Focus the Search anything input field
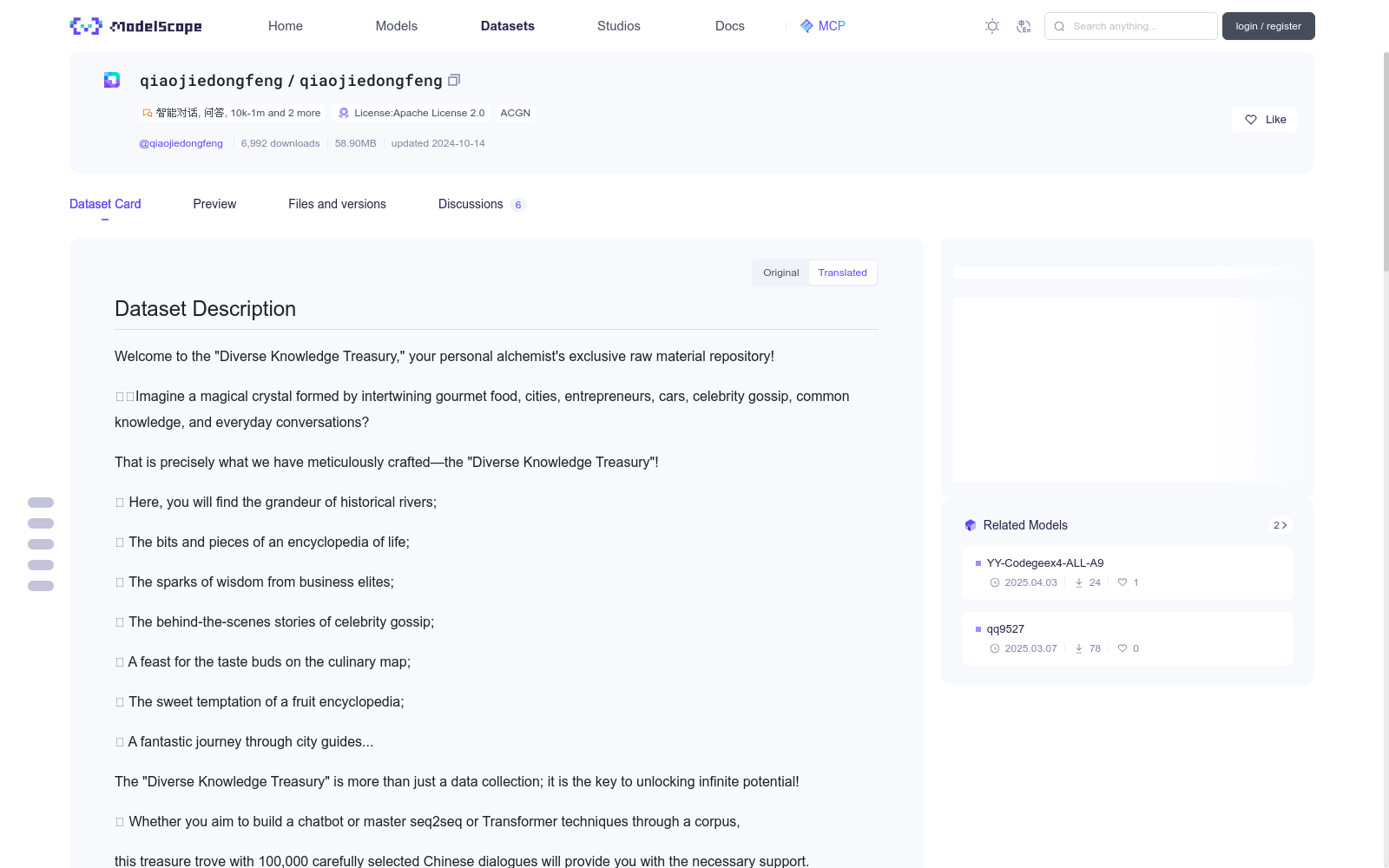This screenshot has width=1389, height=868. [1131, 26]
